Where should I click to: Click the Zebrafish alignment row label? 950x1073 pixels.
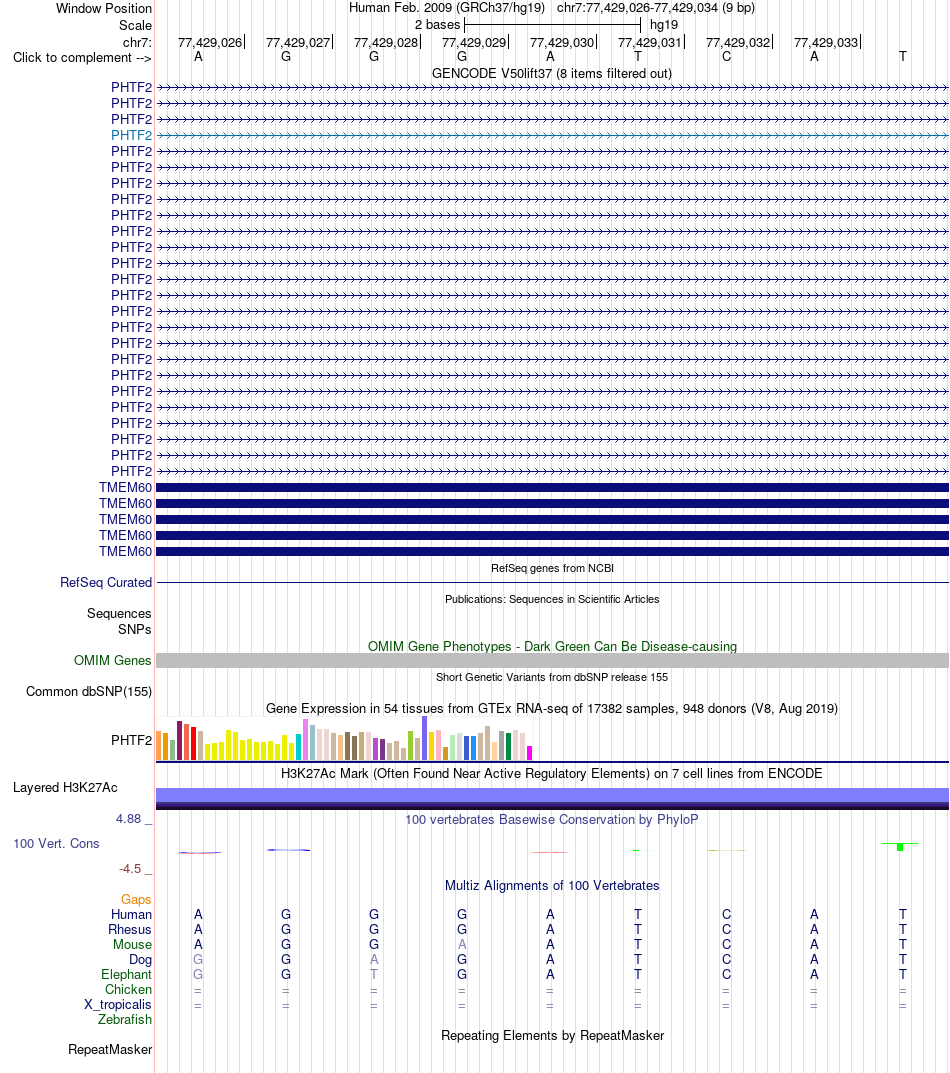coord(125,1020)
